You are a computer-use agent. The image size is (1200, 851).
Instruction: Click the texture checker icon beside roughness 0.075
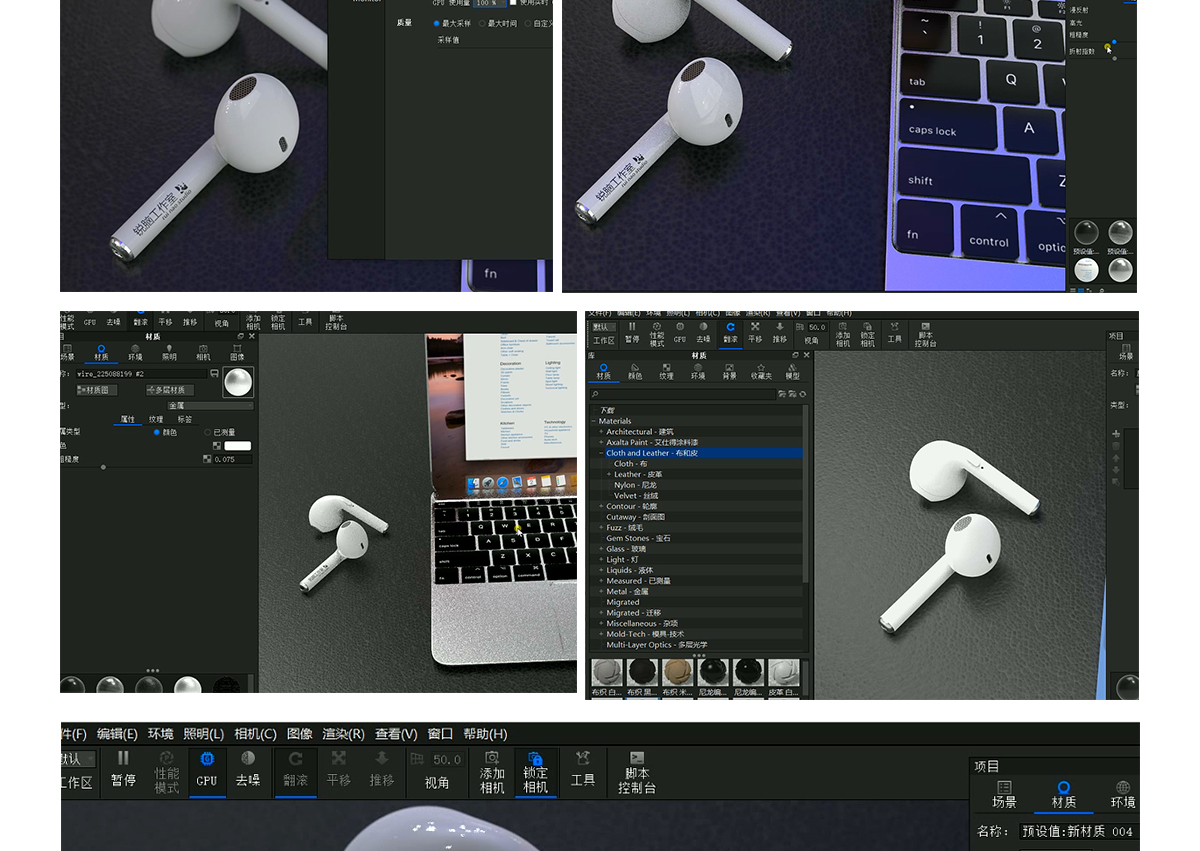pyautogui.click(x=207, y=459)
